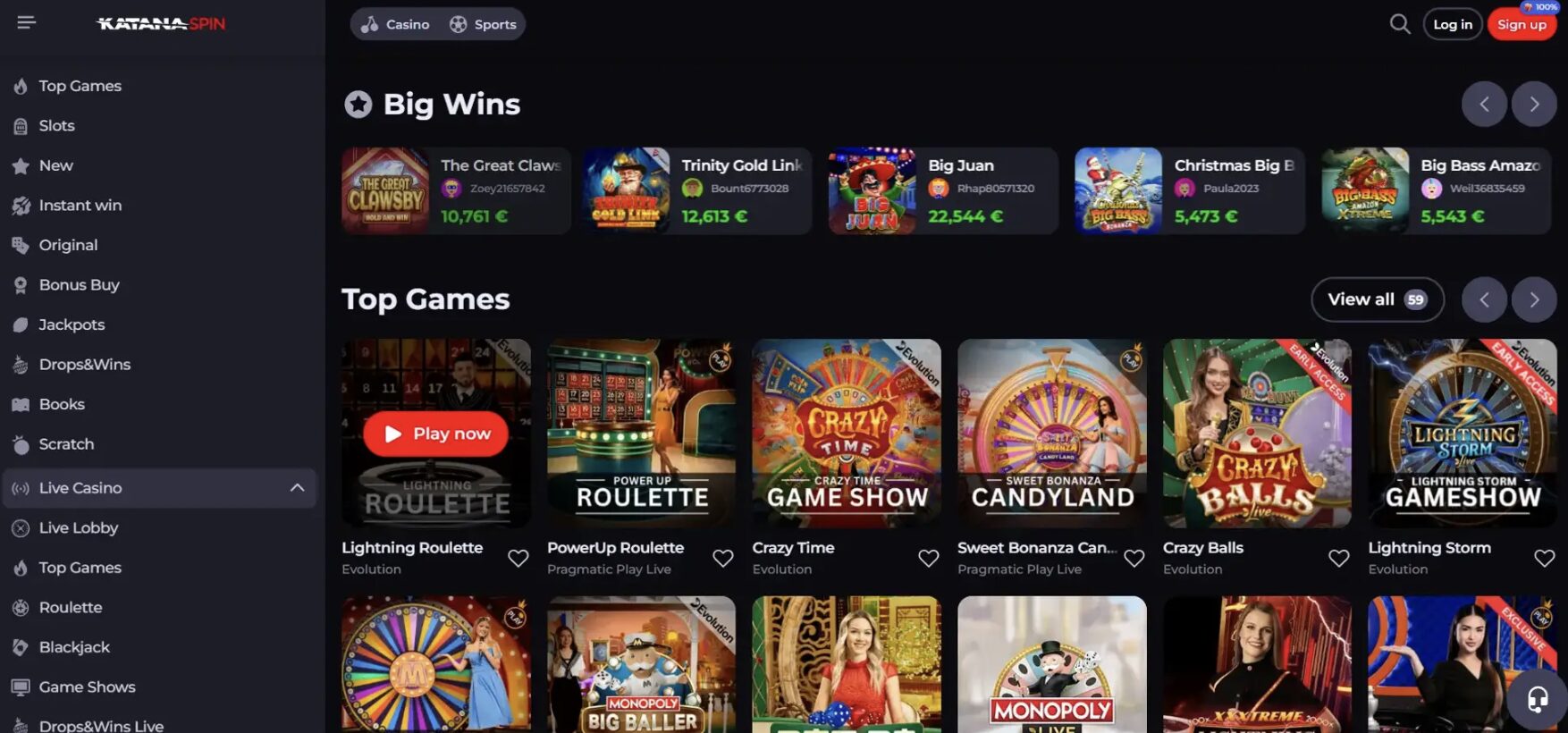This screenshot has height=733, width=1568.
Task: Click the search magnifier icon
Action: tap(1400, 24)
